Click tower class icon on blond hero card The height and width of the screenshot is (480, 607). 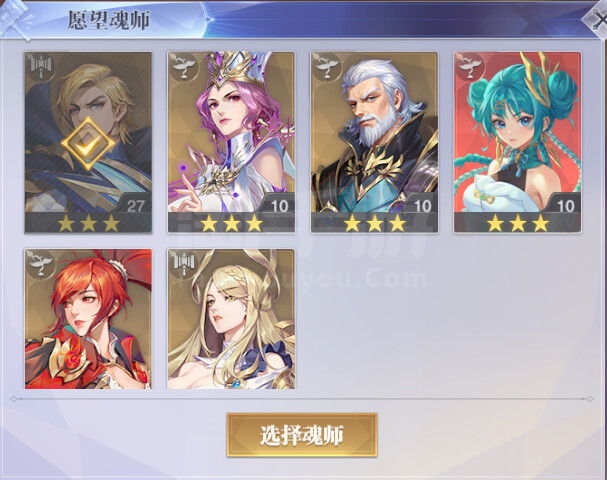click(41, 68)
